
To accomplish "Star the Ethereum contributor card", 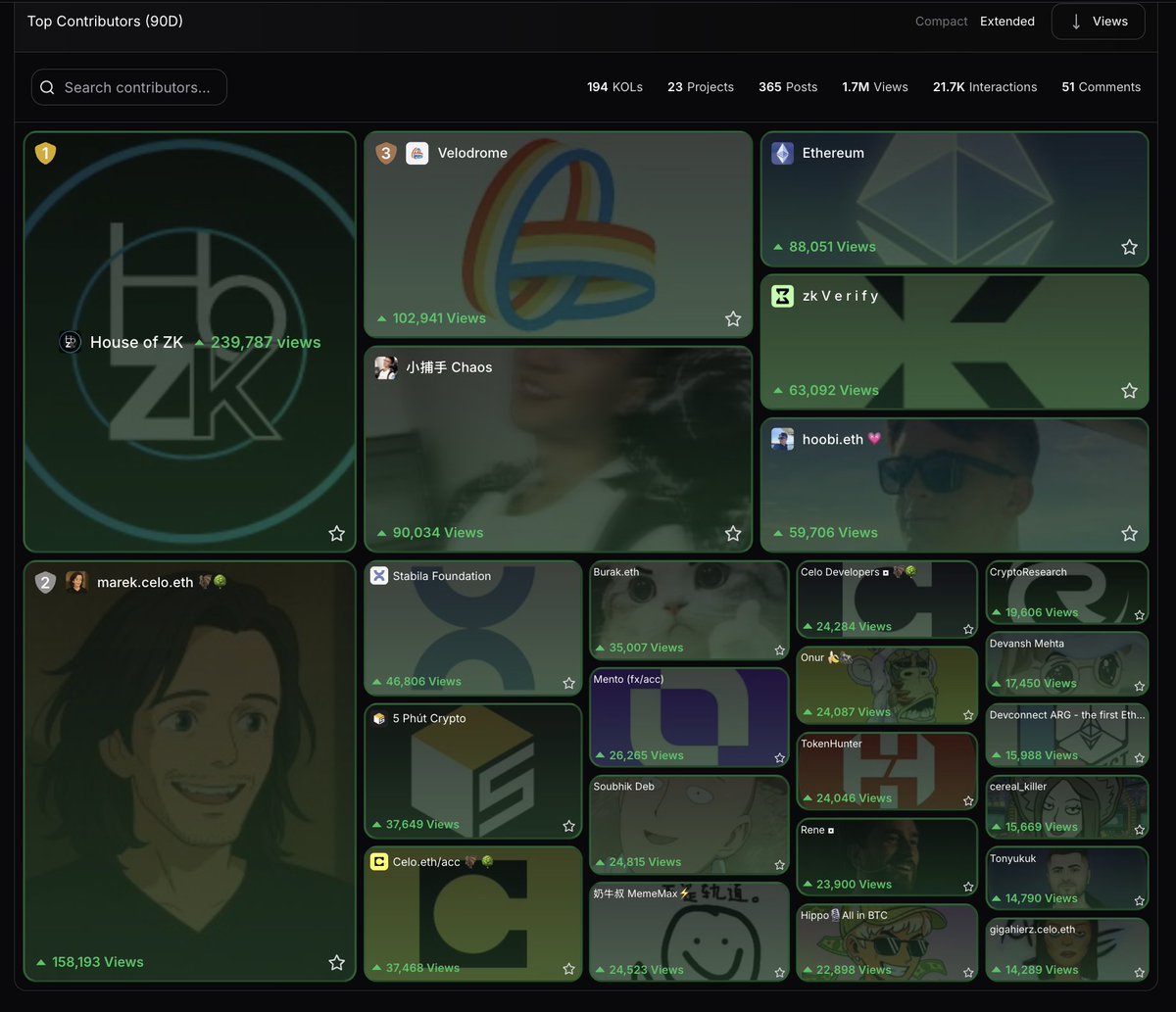I will 1129,248.
